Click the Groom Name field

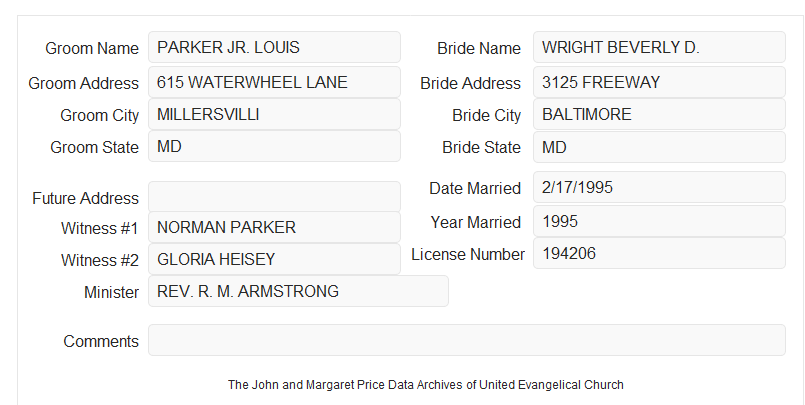point(274,47)
